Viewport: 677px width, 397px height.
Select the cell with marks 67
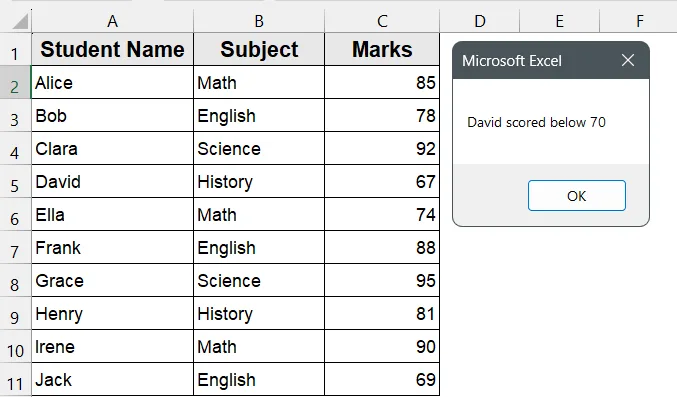click(x=382, y=181)
